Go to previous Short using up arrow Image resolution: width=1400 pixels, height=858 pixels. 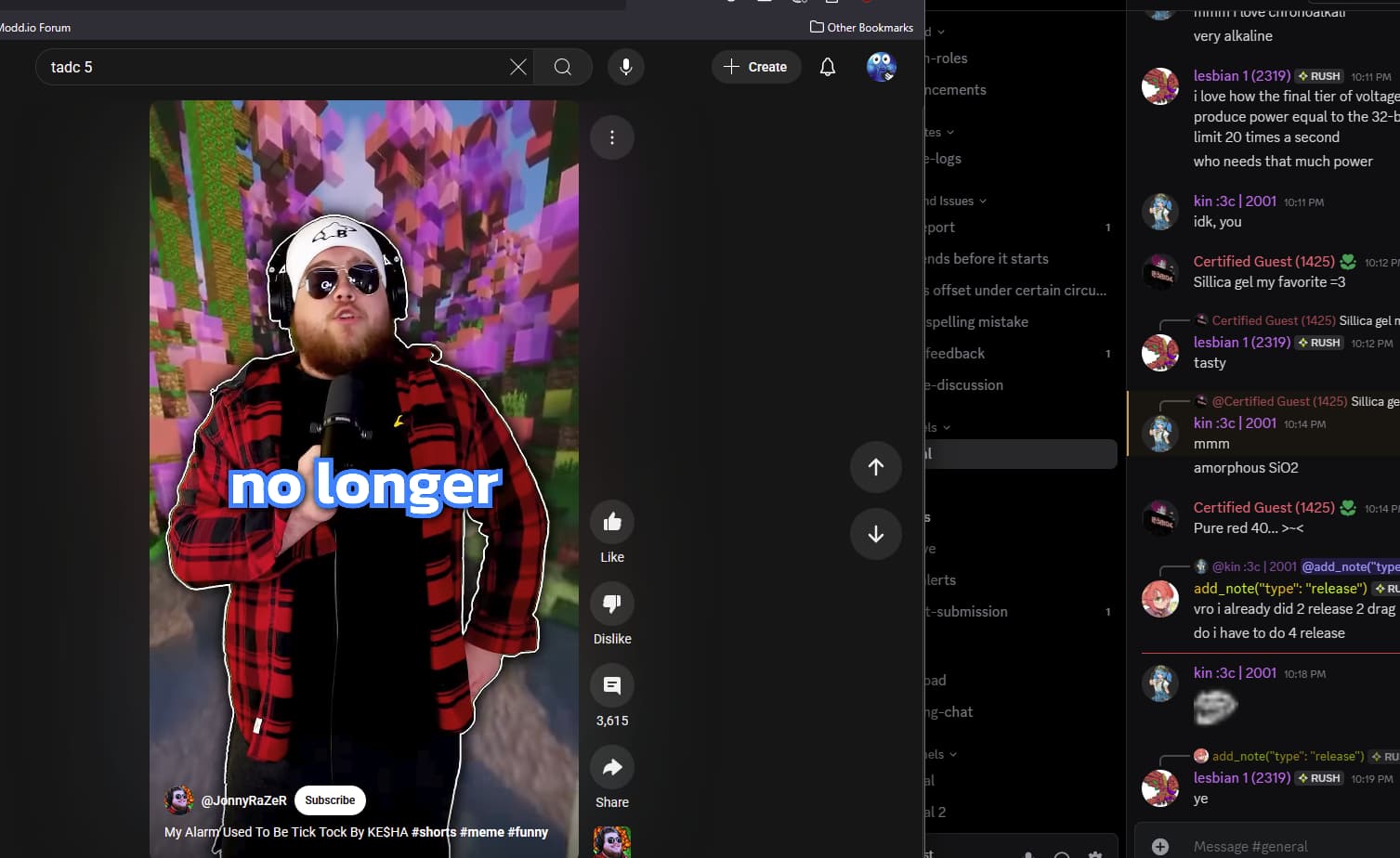click(876, 467)
